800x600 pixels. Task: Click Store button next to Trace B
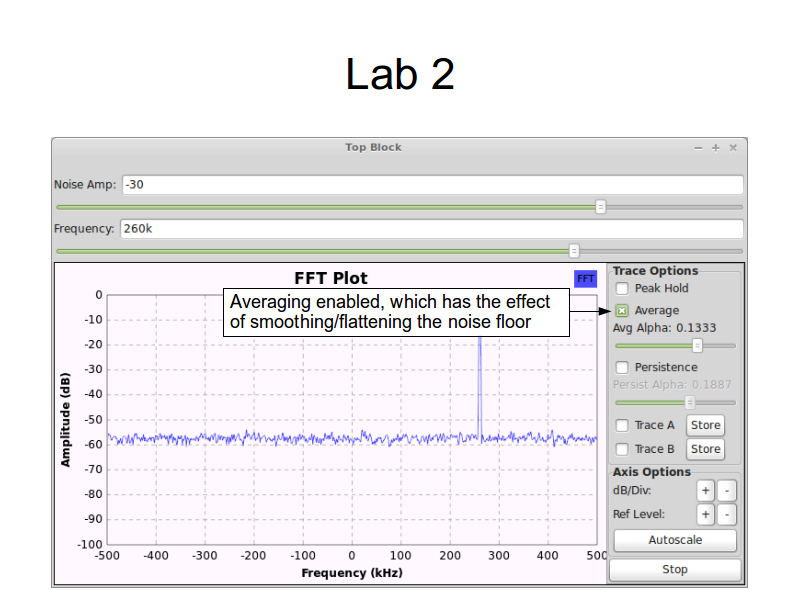[705, 450]
